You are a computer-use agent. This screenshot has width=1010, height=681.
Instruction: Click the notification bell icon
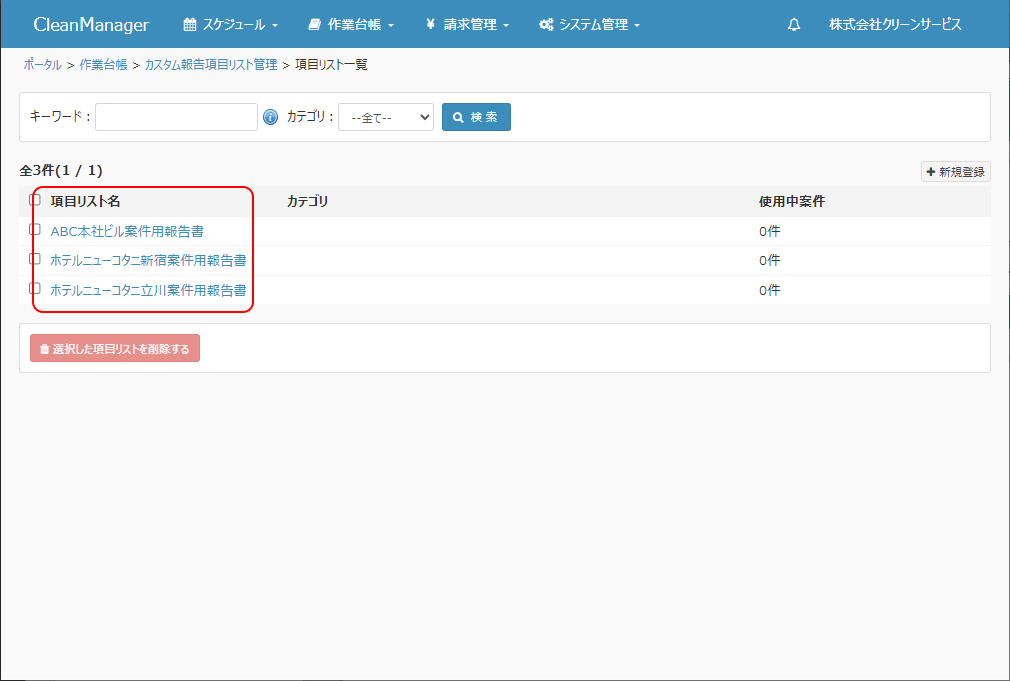[794, 25]
